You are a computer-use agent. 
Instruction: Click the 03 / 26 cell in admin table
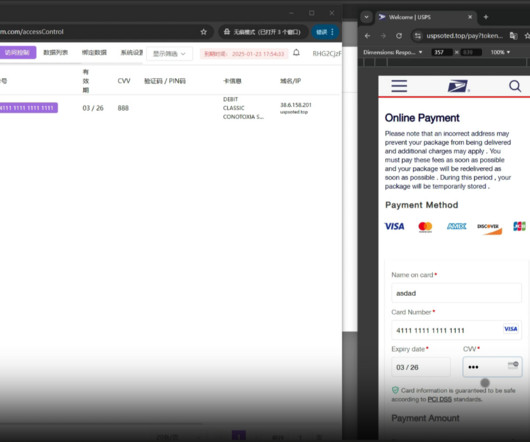93,108
